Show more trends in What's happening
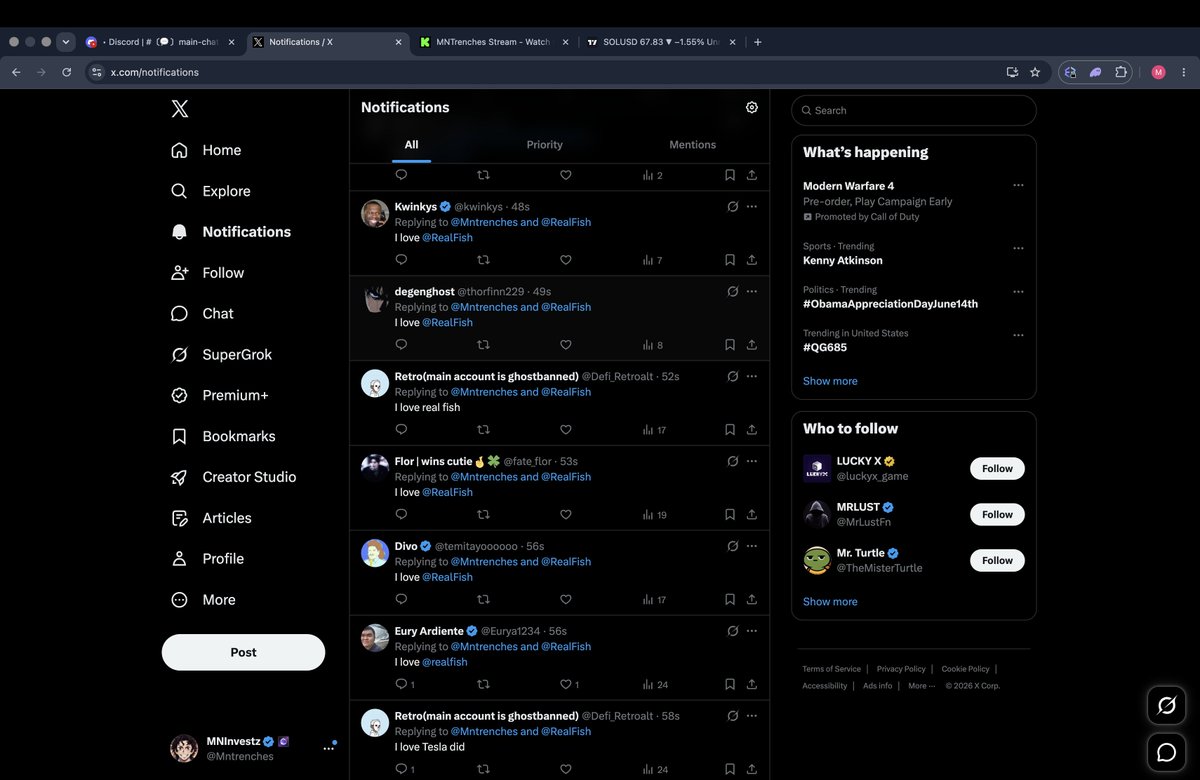Viewport: 1200px width, 780px height. [830, 381]
